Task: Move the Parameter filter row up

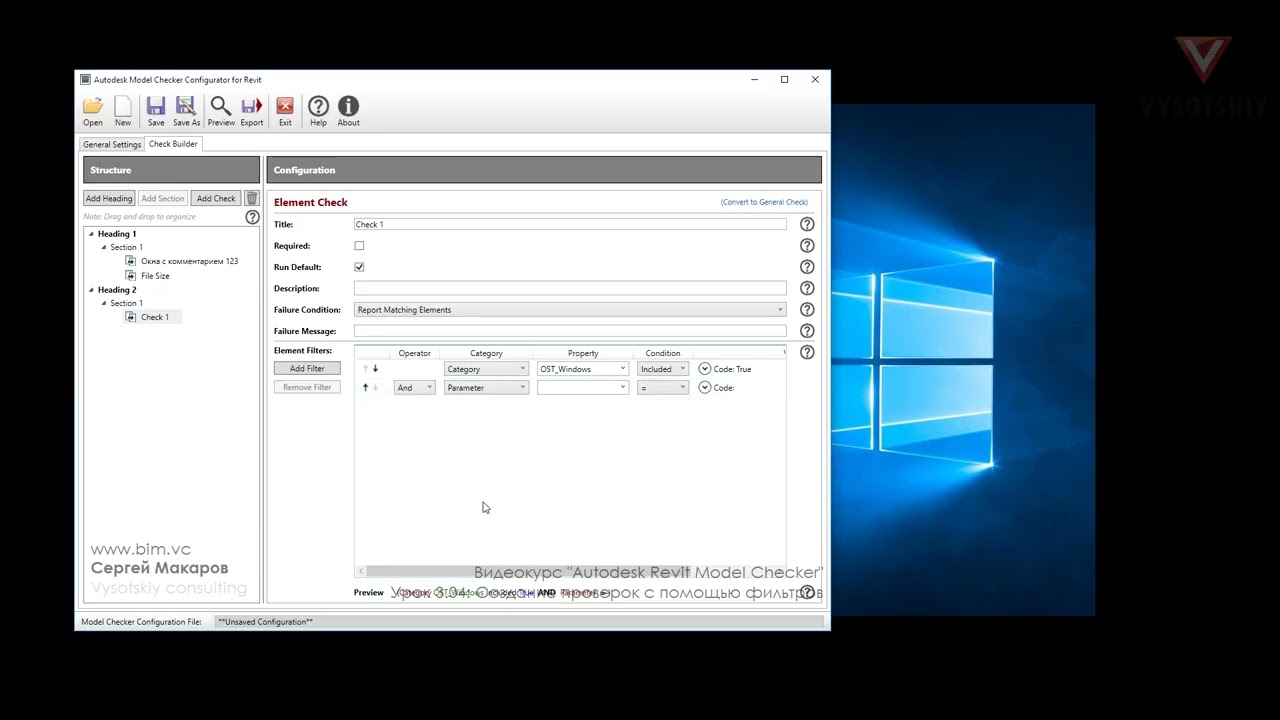Action: tap(365, 387)
